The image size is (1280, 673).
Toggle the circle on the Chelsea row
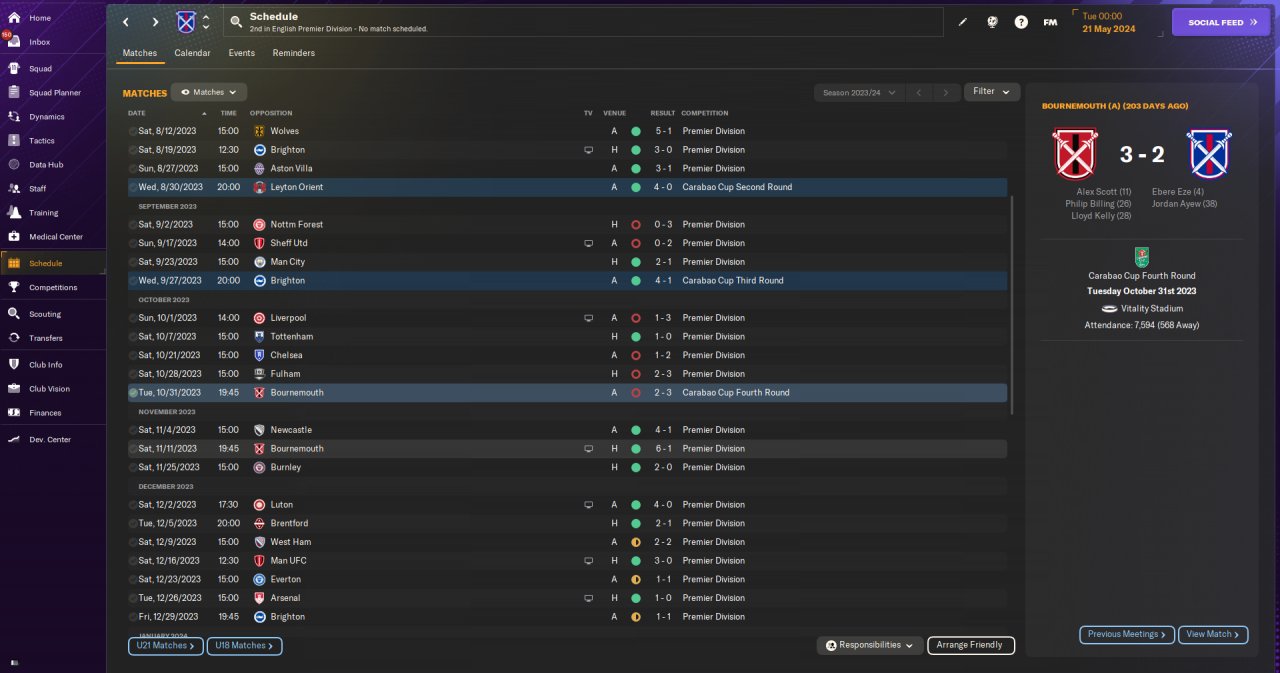point(133,355)
